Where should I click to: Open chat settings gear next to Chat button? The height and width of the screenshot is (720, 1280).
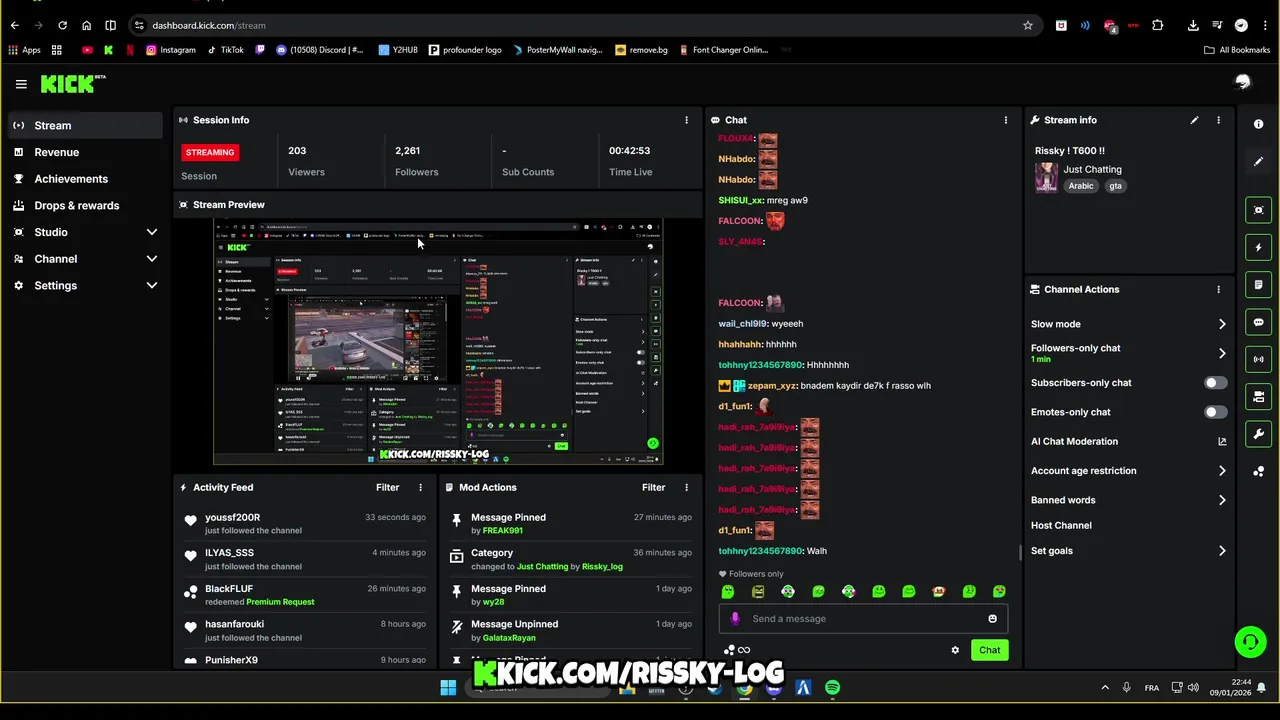point(955,650)
